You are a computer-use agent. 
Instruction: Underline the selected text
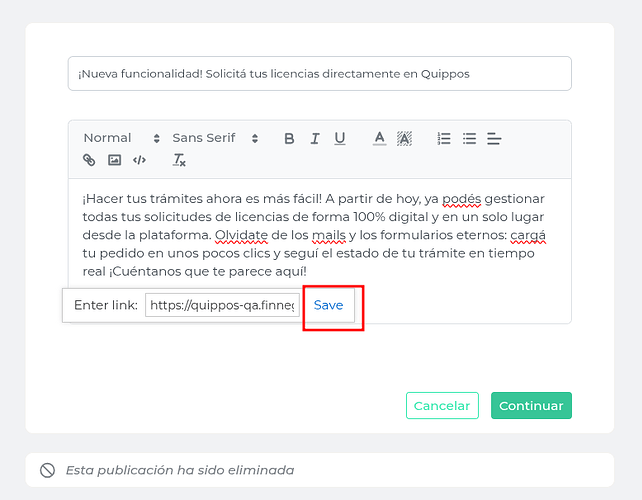[340, 139]
